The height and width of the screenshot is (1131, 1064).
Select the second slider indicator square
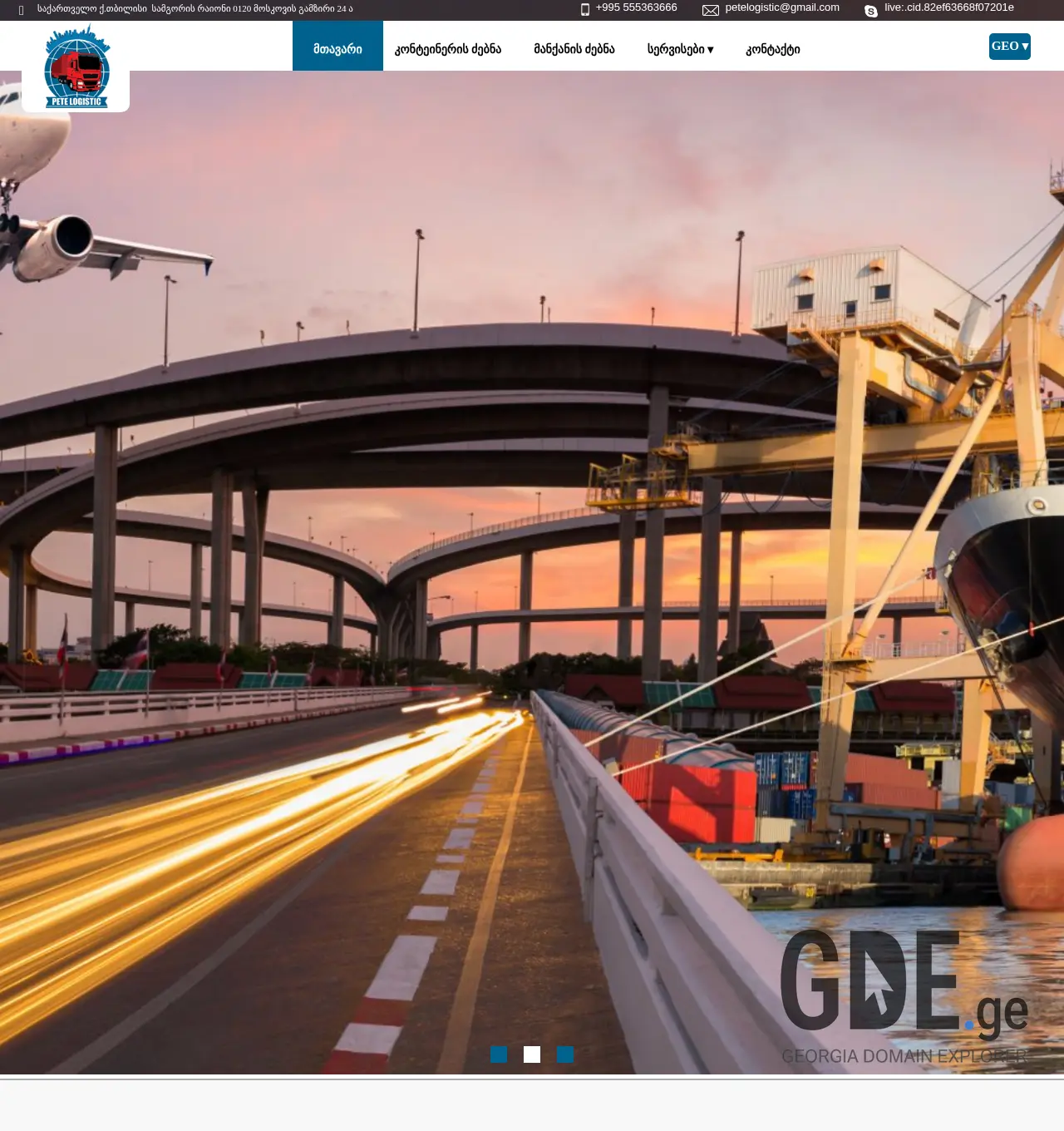pos(532,1054)
